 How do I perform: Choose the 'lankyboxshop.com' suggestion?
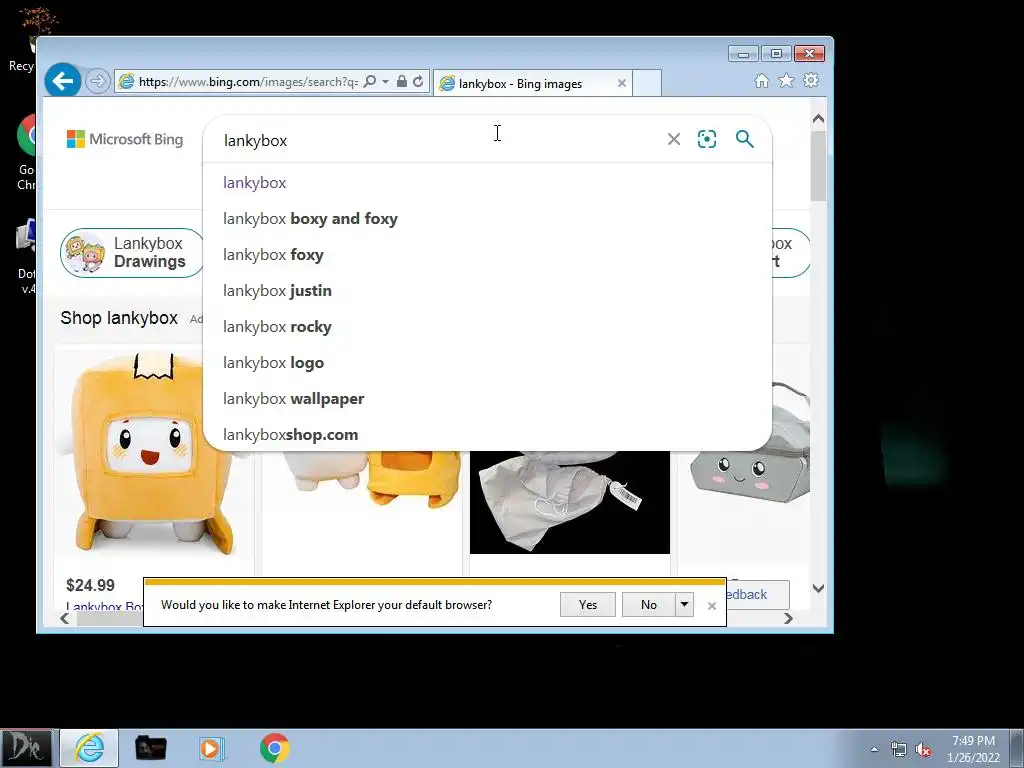pyautogui.click(x=487, y=434)
